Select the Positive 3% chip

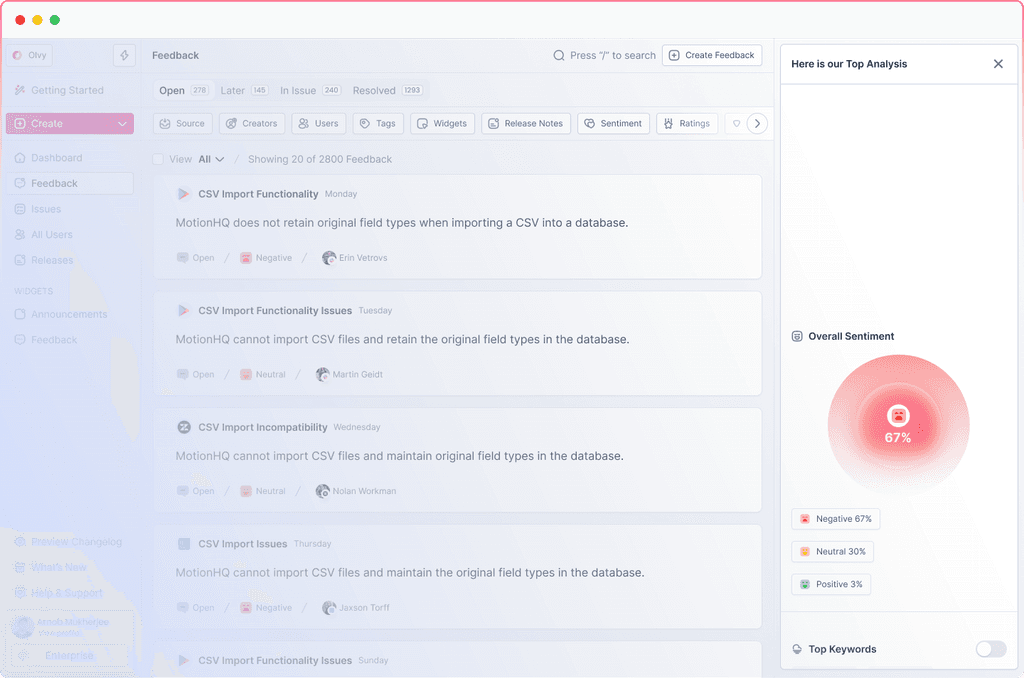point(831,585)
